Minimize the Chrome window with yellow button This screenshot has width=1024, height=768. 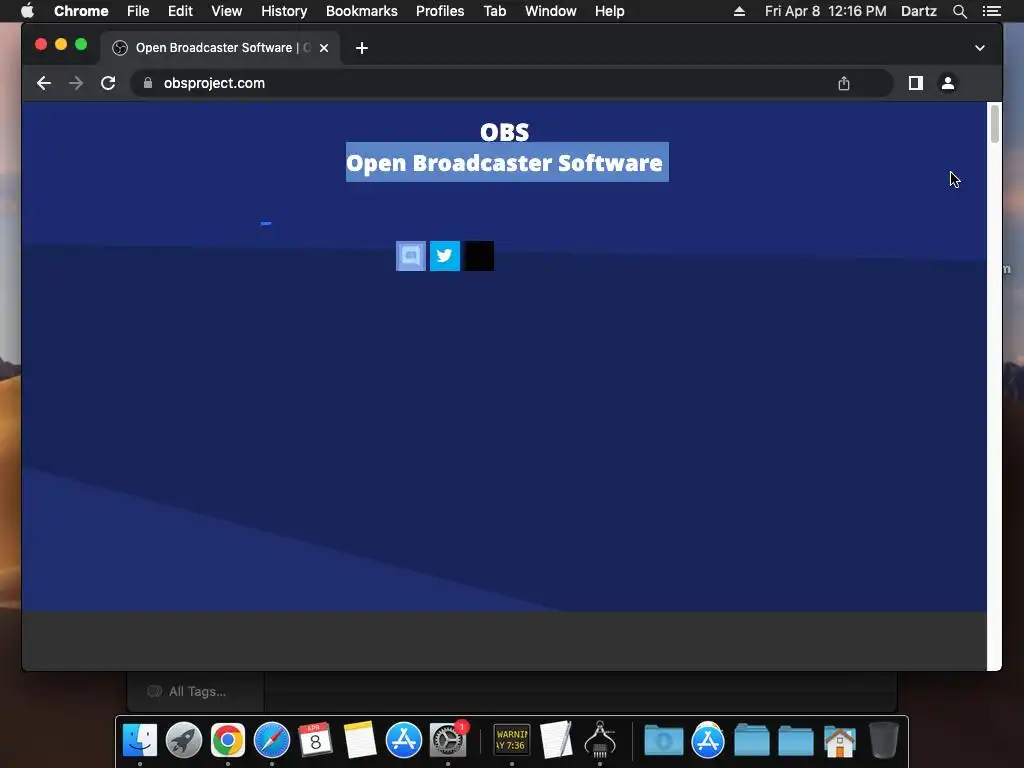(61, 44)
